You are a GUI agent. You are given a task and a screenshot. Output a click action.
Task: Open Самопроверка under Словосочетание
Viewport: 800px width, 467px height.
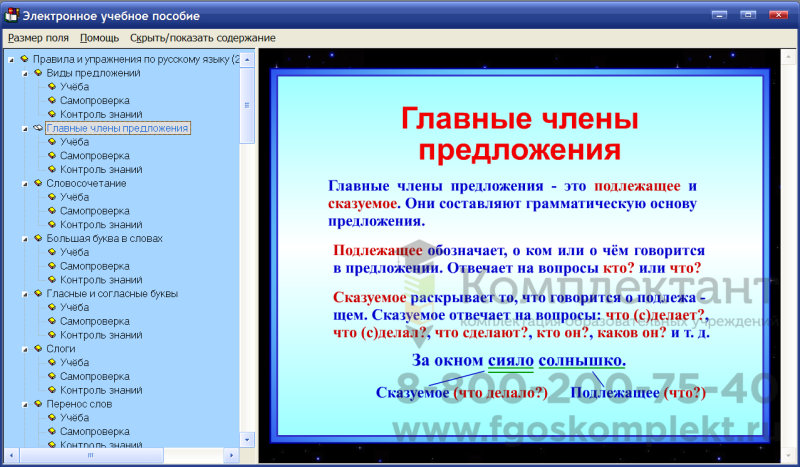coord(95,211)
